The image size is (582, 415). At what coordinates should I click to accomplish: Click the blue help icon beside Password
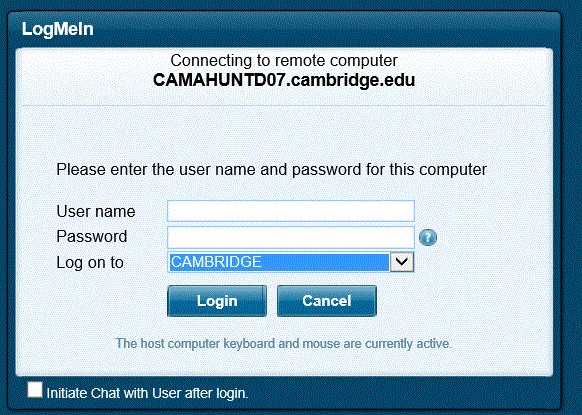pyautogui.click(x=428, y=238)
